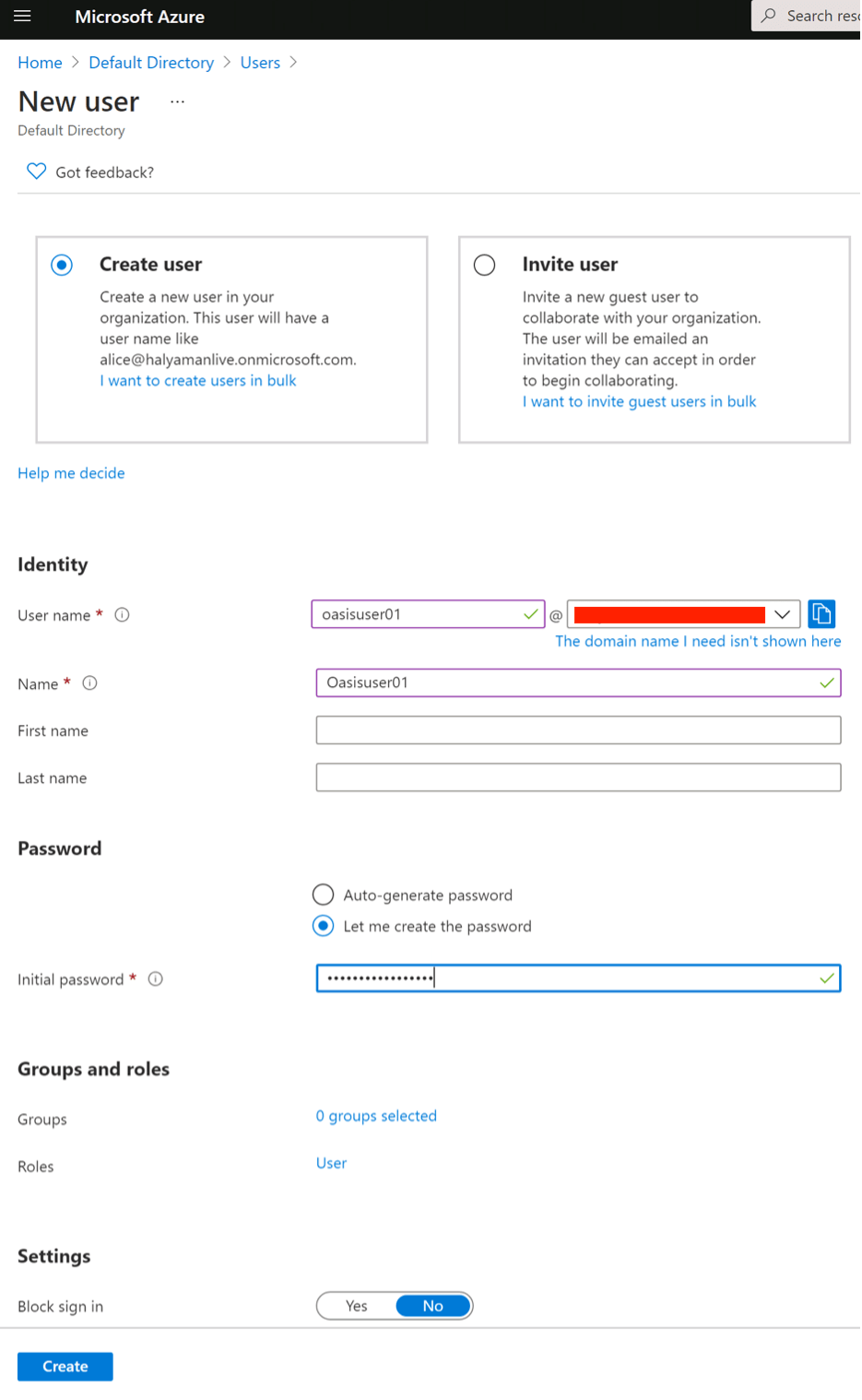
Task: Click into the First name field
Action: (578, 730)
